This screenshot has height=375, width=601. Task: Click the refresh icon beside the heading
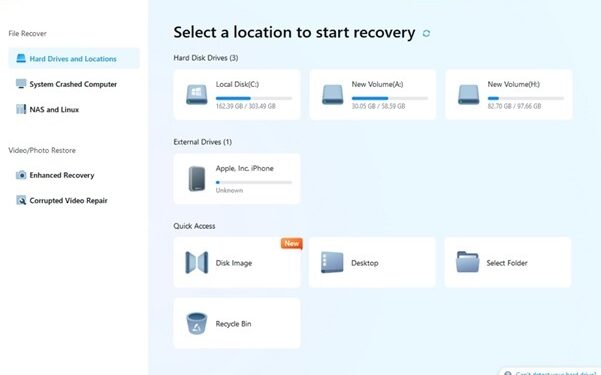point(426,33)
